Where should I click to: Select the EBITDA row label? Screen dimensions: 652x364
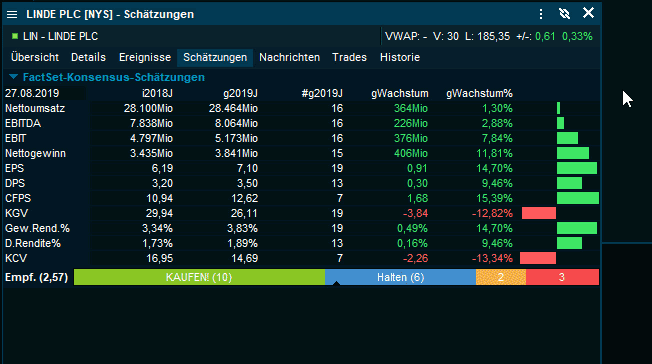coord(23,124)
